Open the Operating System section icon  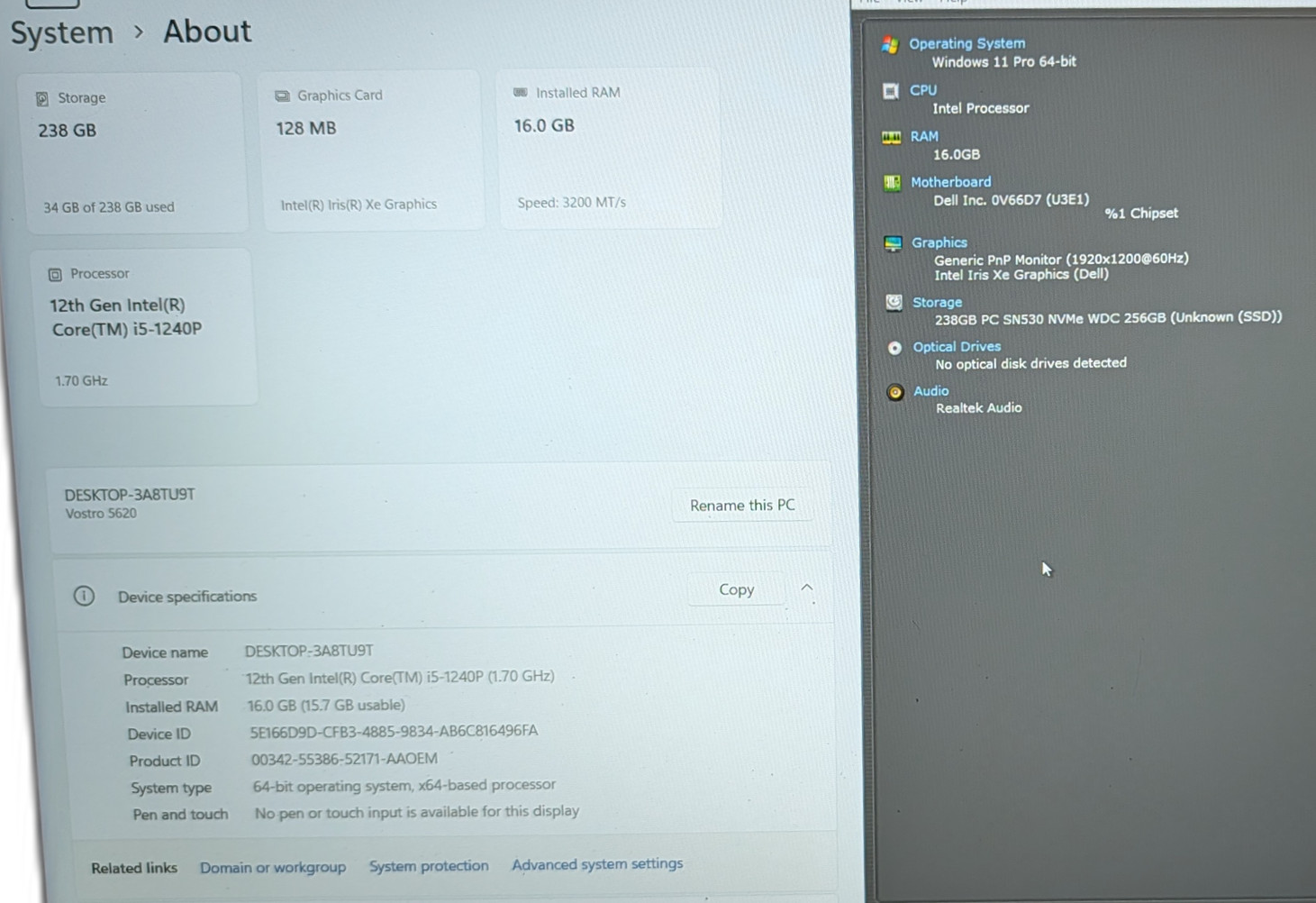coord(890,44)
